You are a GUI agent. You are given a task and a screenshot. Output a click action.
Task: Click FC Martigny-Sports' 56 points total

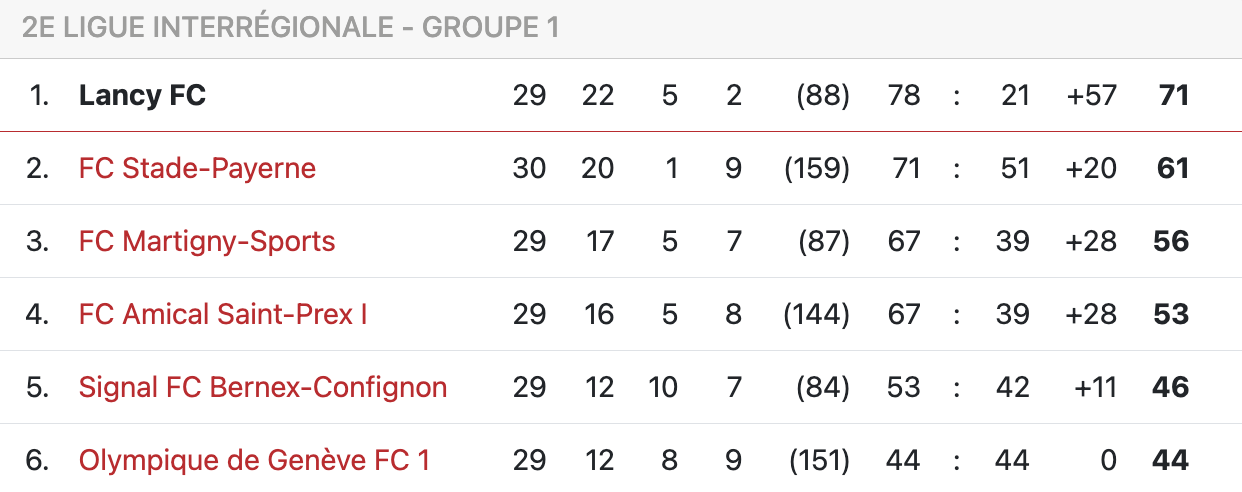coord(1171,241)
